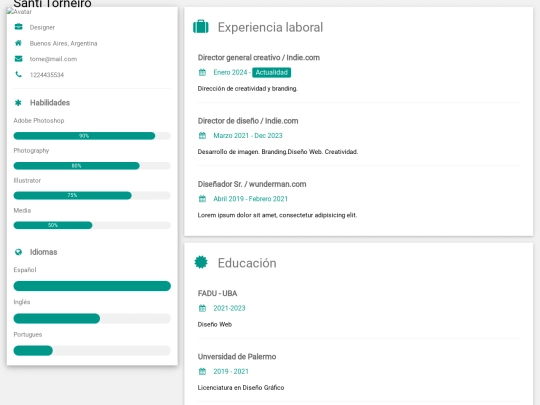Click Dirección de creatividad y branding text

click(x=248, y=89)
